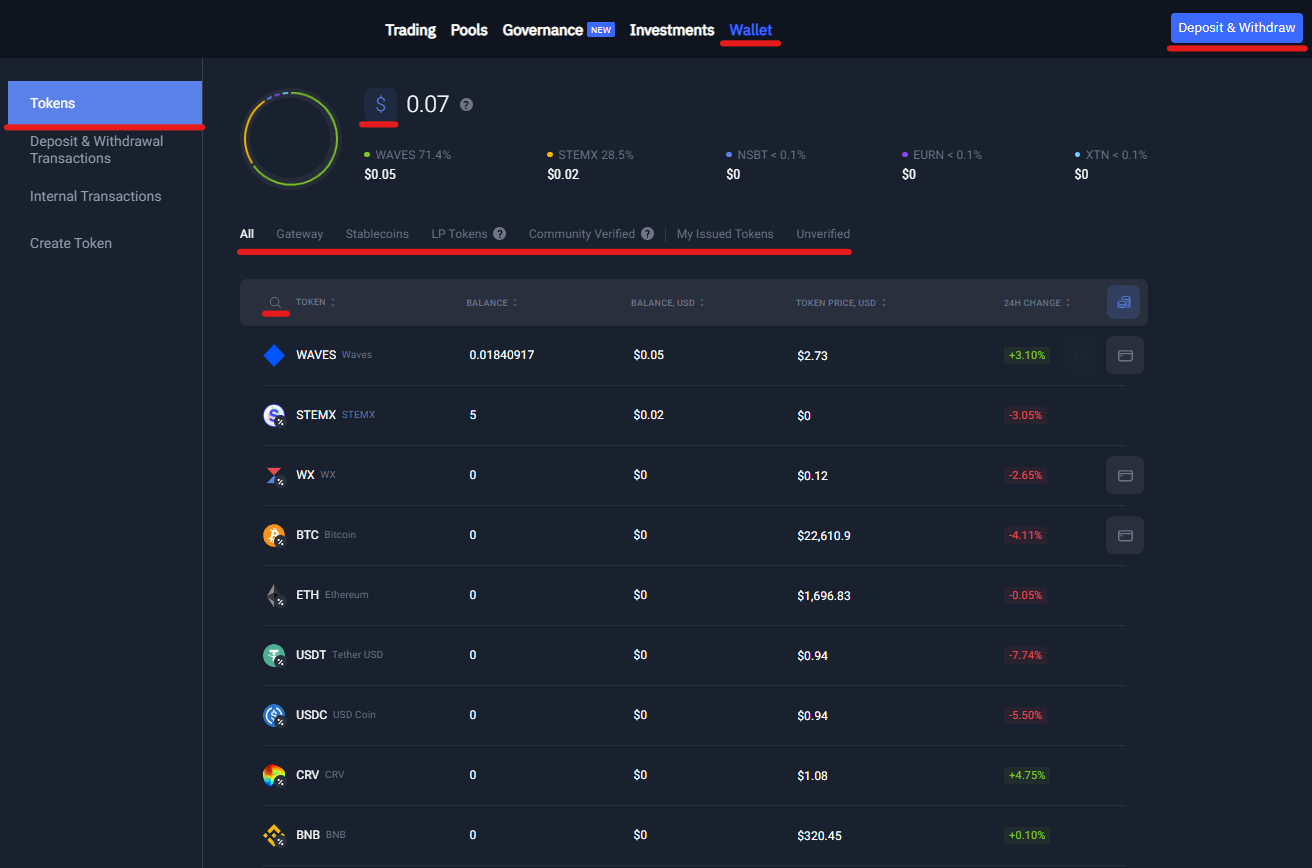Select the My Issued Tokens tab
This screenshot has width=1312, height=868.
[x=725, y=234]
